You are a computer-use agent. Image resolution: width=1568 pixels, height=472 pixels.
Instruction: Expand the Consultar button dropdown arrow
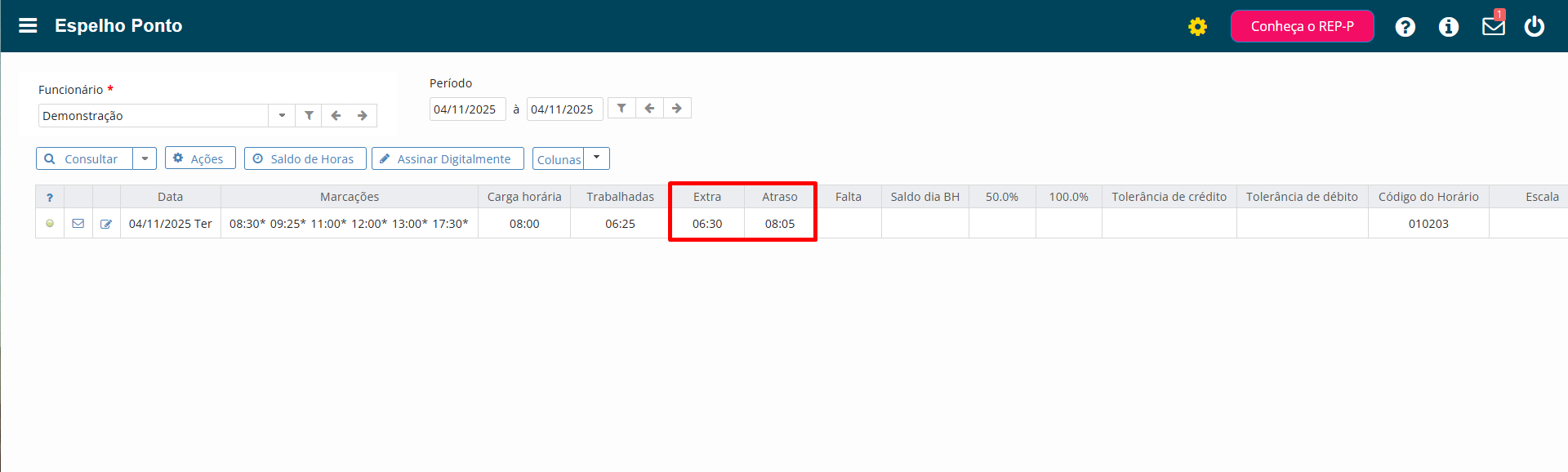(x=145, y=158)
